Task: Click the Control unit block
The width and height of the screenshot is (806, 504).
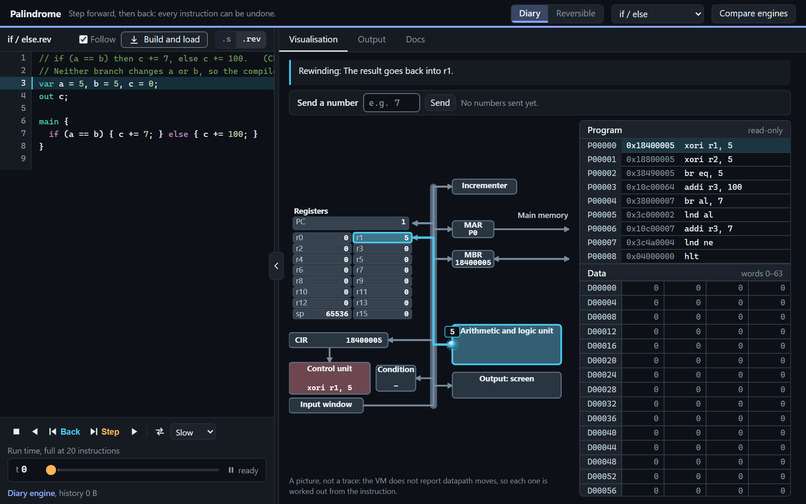Action: coord(329,378)
